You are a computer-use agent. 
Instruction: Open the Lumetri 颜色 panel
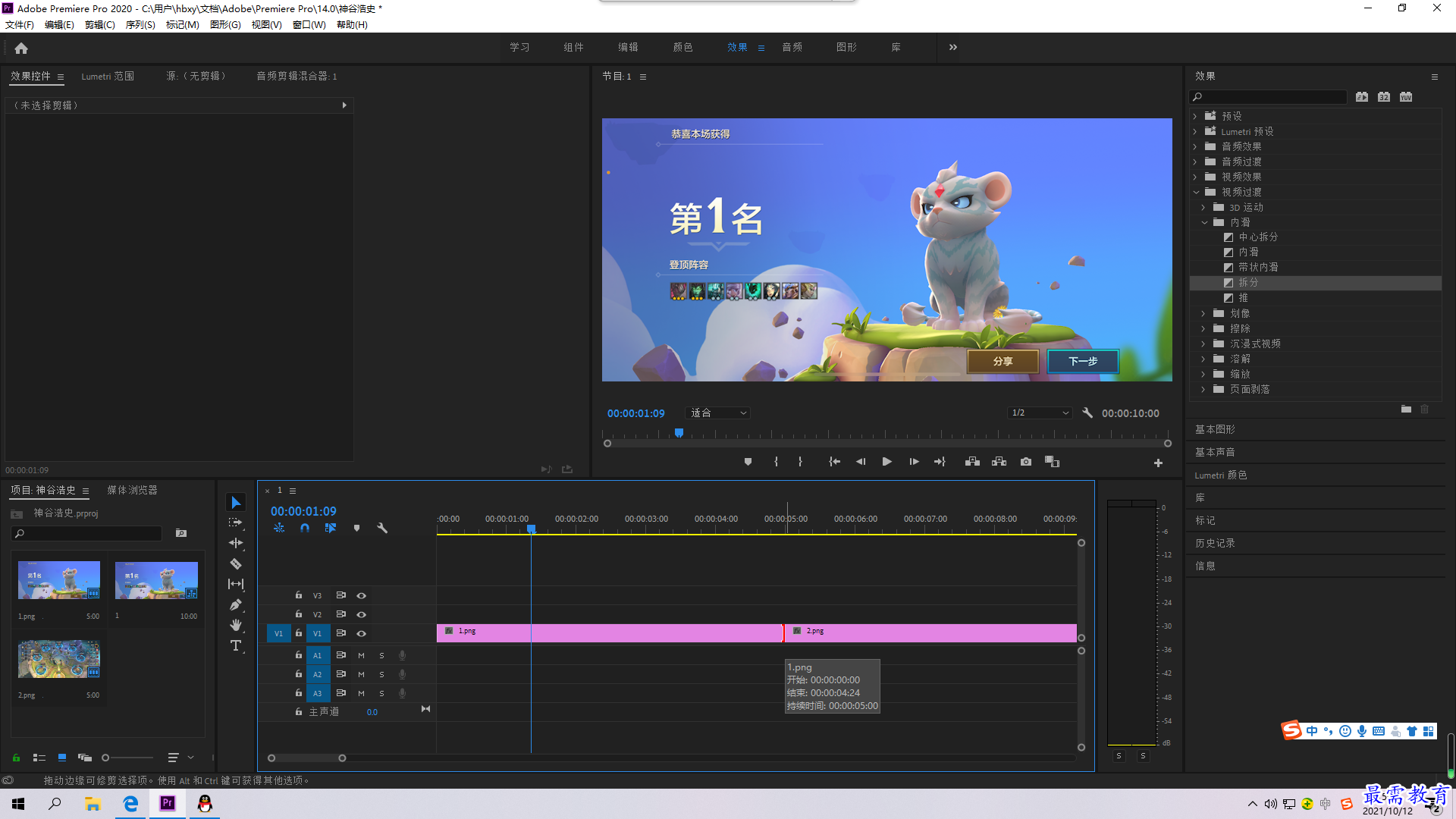pyautogui.click(x=1220, y=475)
